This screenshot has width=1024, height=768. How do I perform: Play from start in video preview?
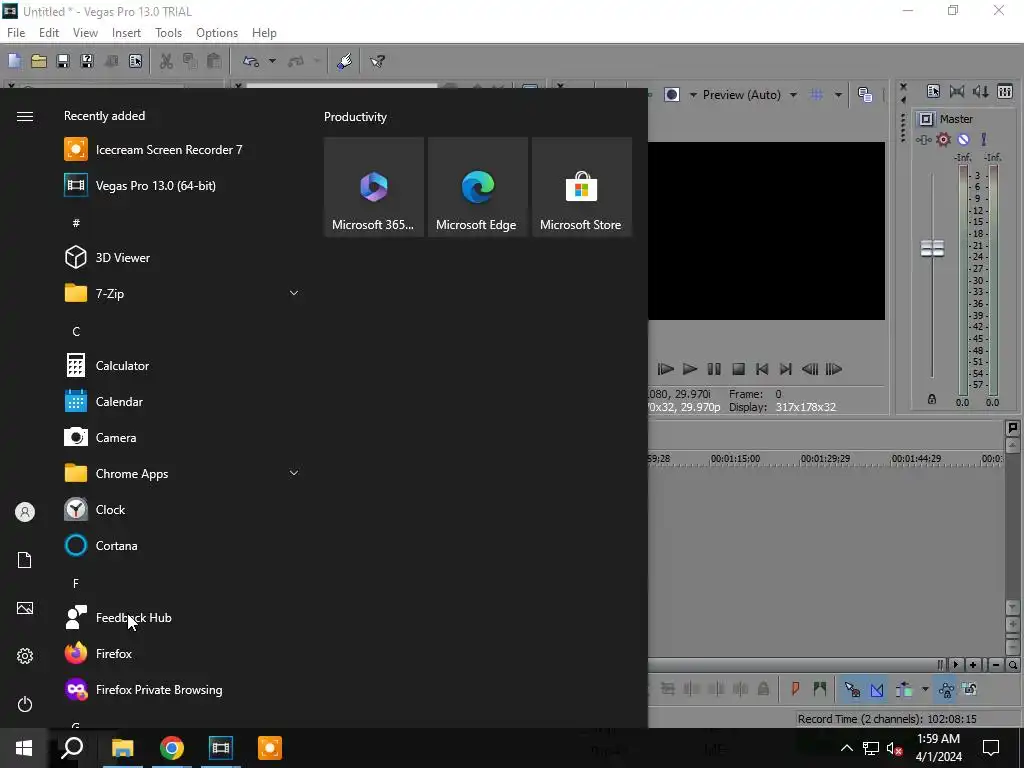click(665, 369)
